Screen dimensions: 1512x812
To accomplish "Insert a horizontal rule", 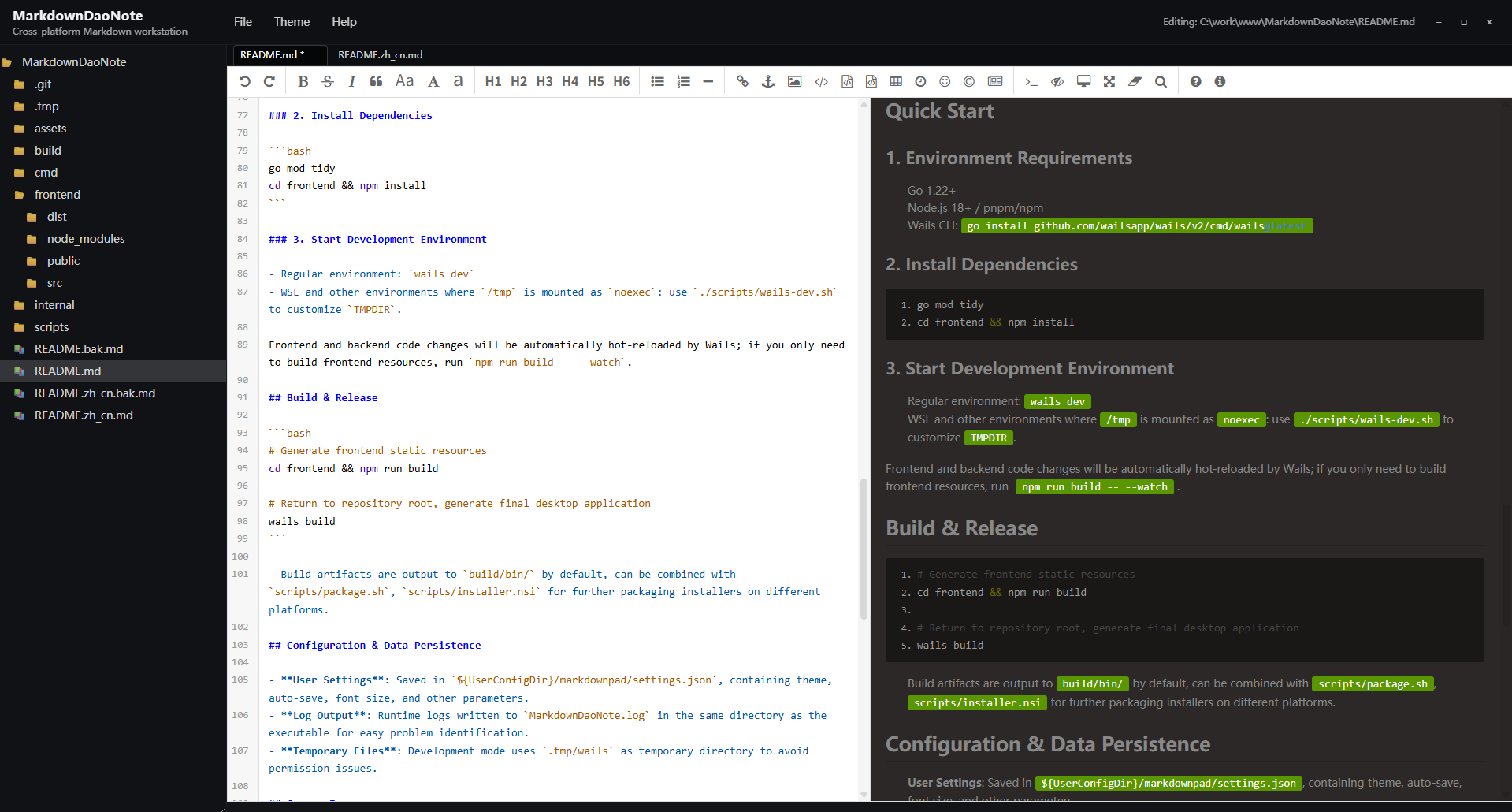I will pyautogui.click(x=708, y=81).
